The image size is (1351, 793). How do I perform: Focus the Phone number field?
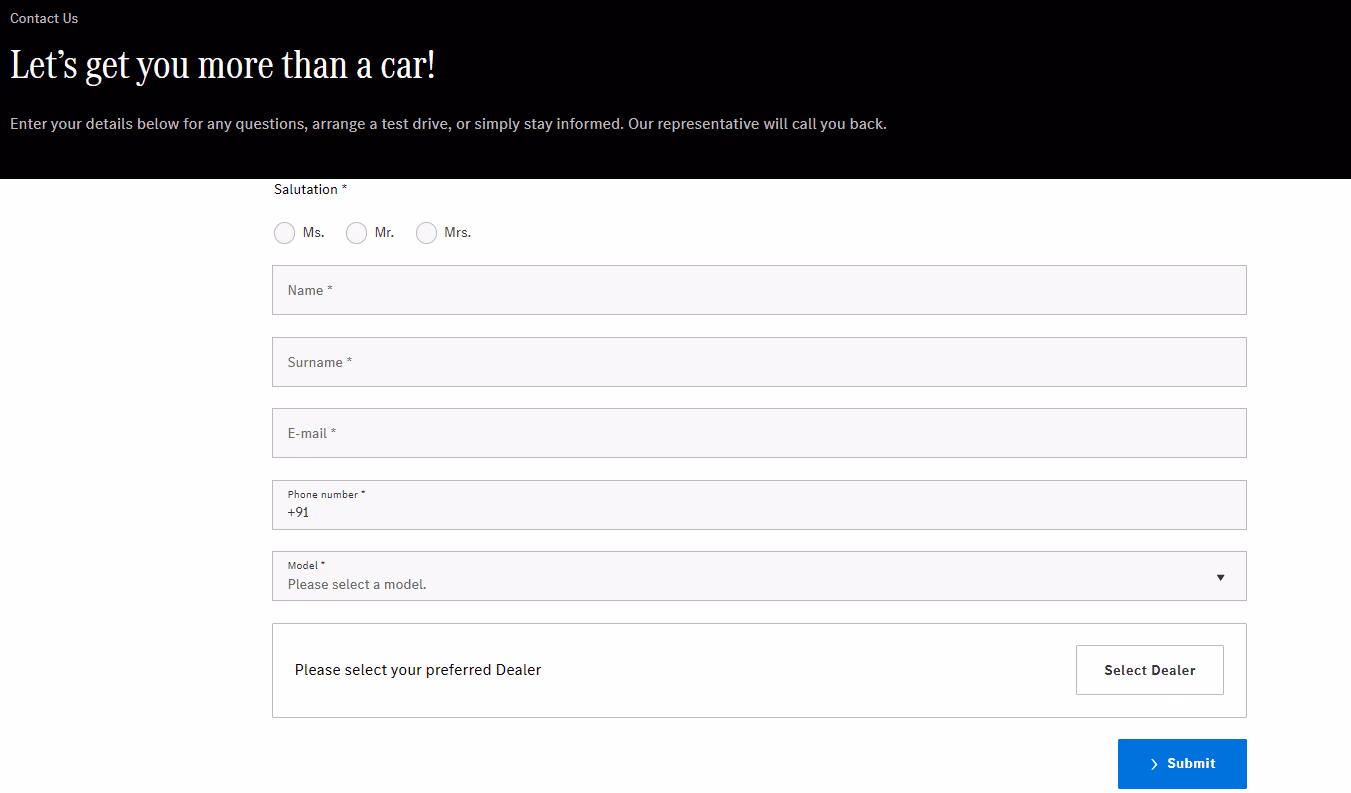(759, 505)
